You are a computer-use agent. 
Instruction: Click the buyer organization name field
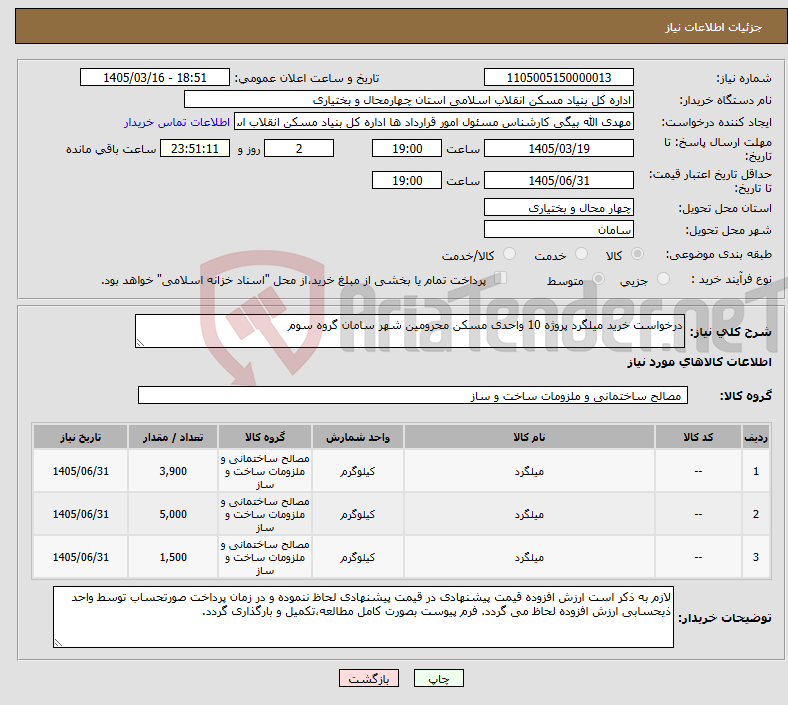click(409, 99)
